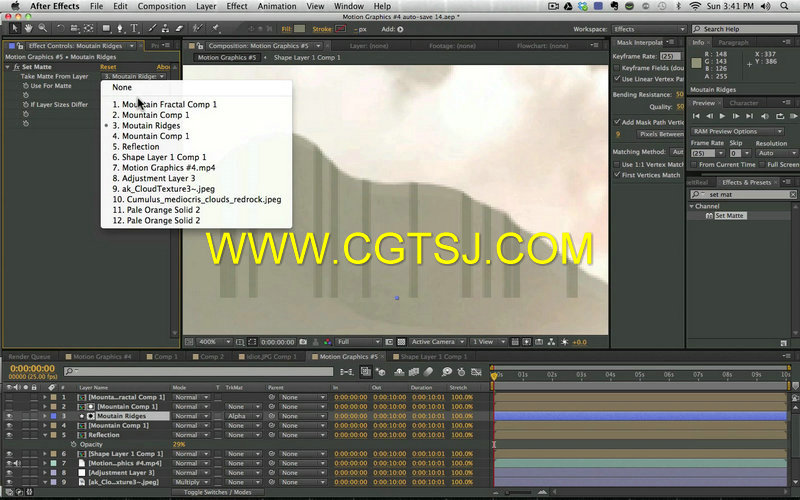Switch to the Render Queue tab

tap(29, 357)
